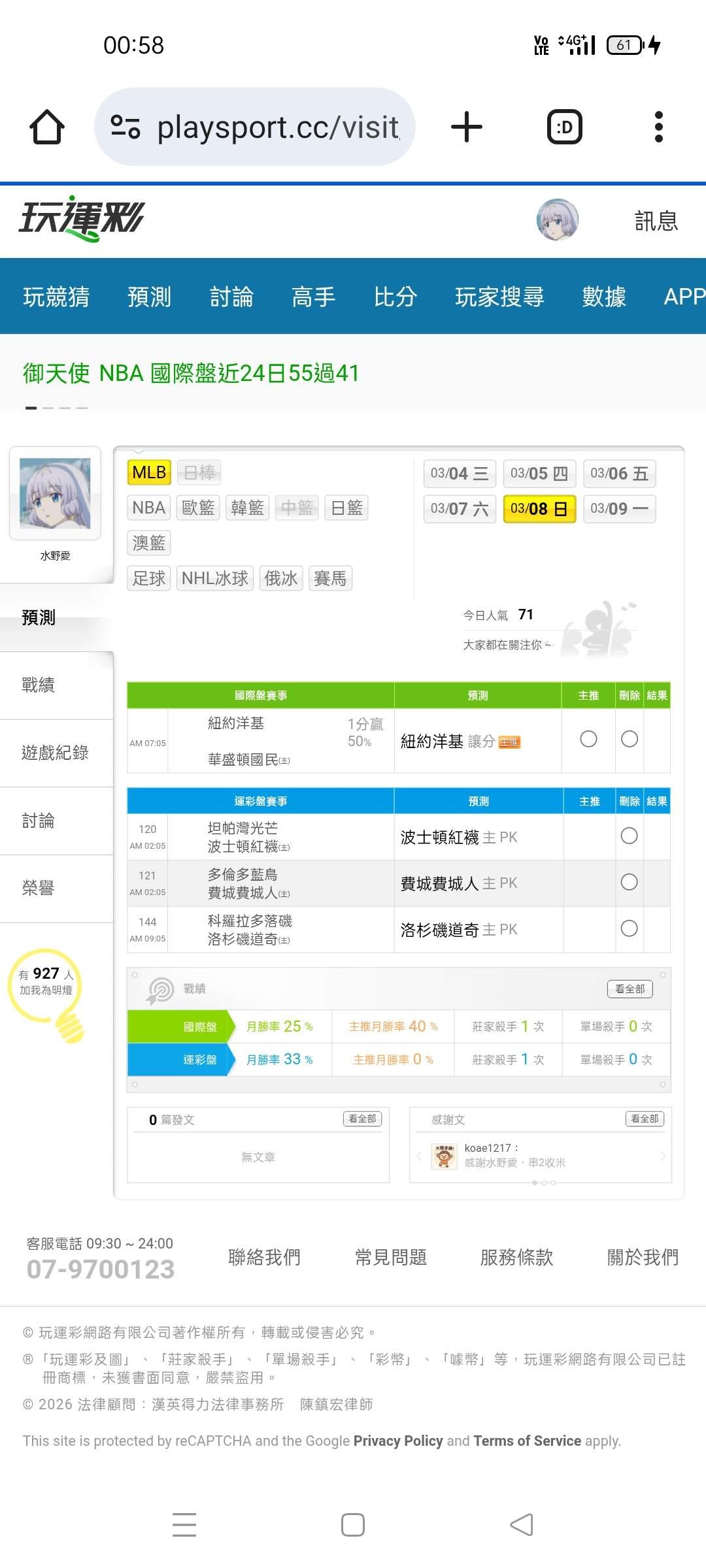
Task: Choose date 03/09 一
Action: [619, 509]
